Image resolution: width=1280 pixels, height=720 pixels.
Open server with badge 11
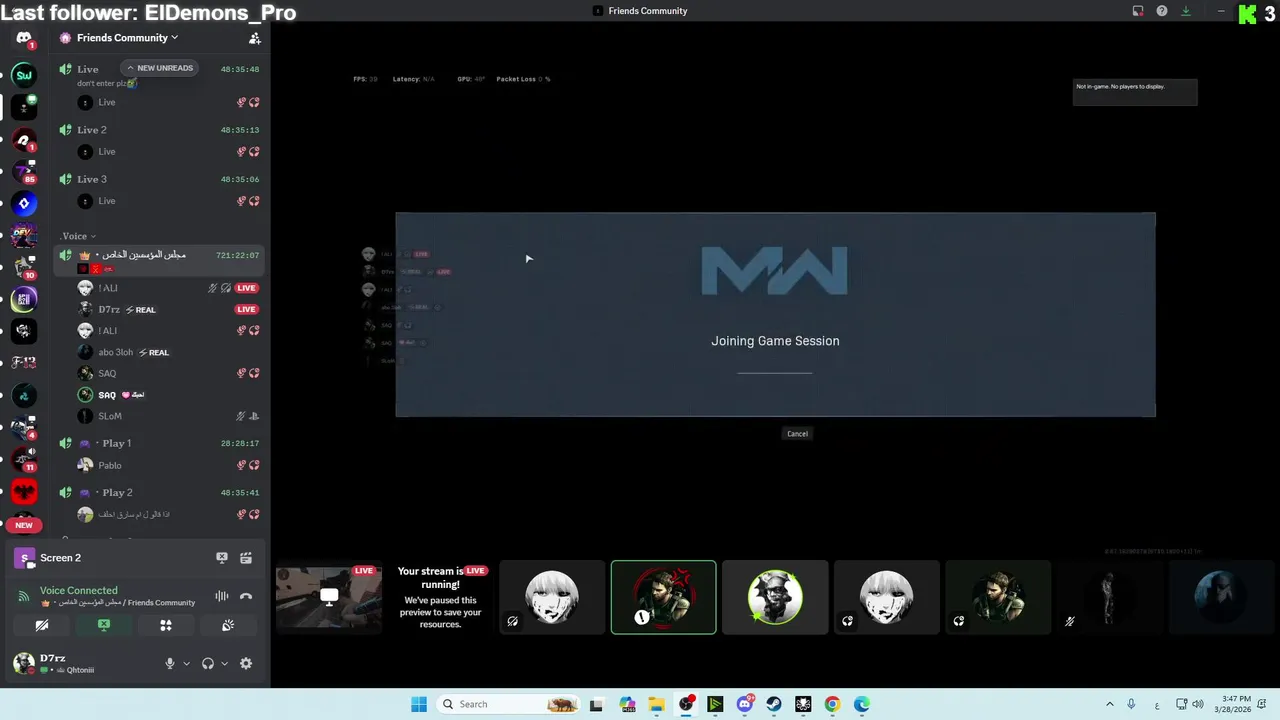click(x=24, y=459)
